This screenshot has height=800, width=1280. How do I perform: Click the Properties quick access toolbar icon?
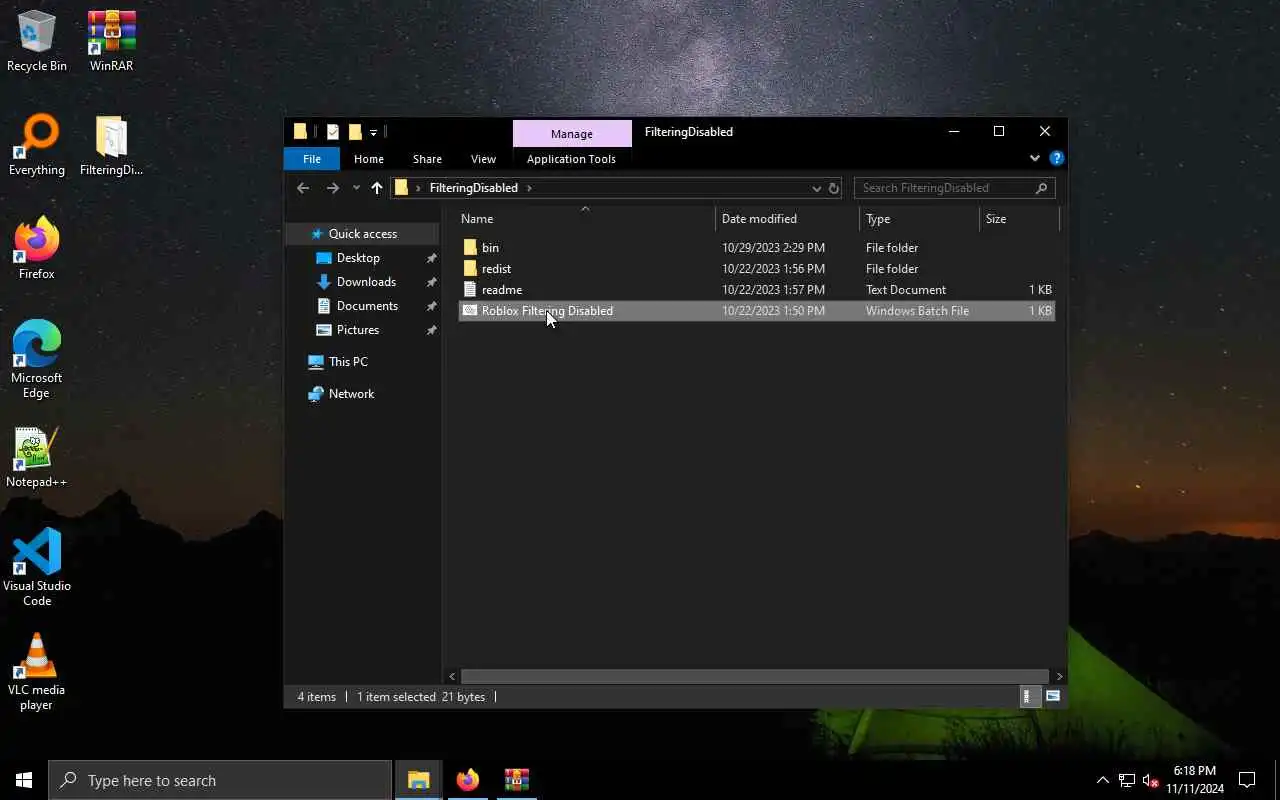click(333, 132)
